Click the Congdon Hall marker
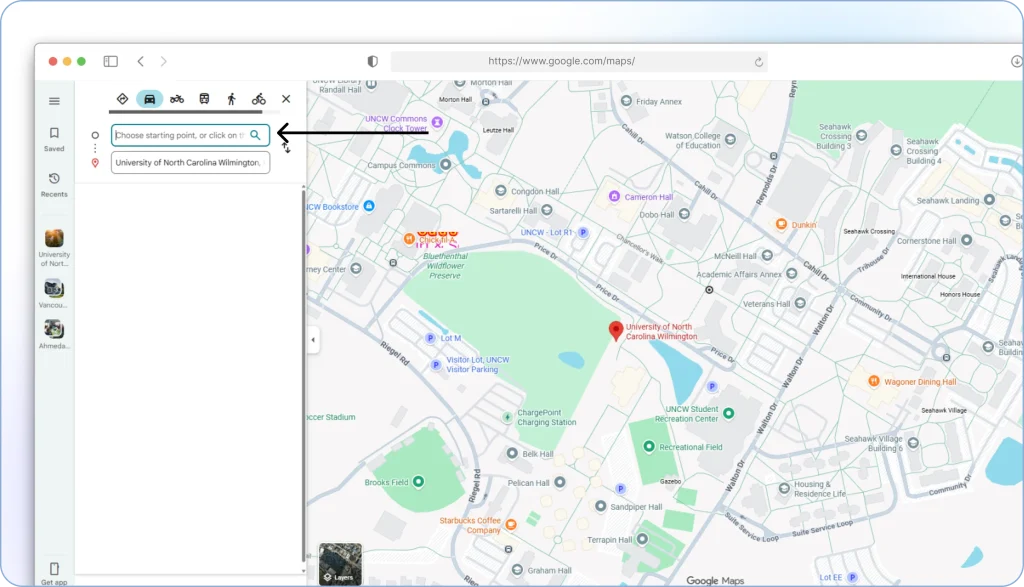Image resolution: width=1024 pixels, height=587 pixels. pos(500,191)
